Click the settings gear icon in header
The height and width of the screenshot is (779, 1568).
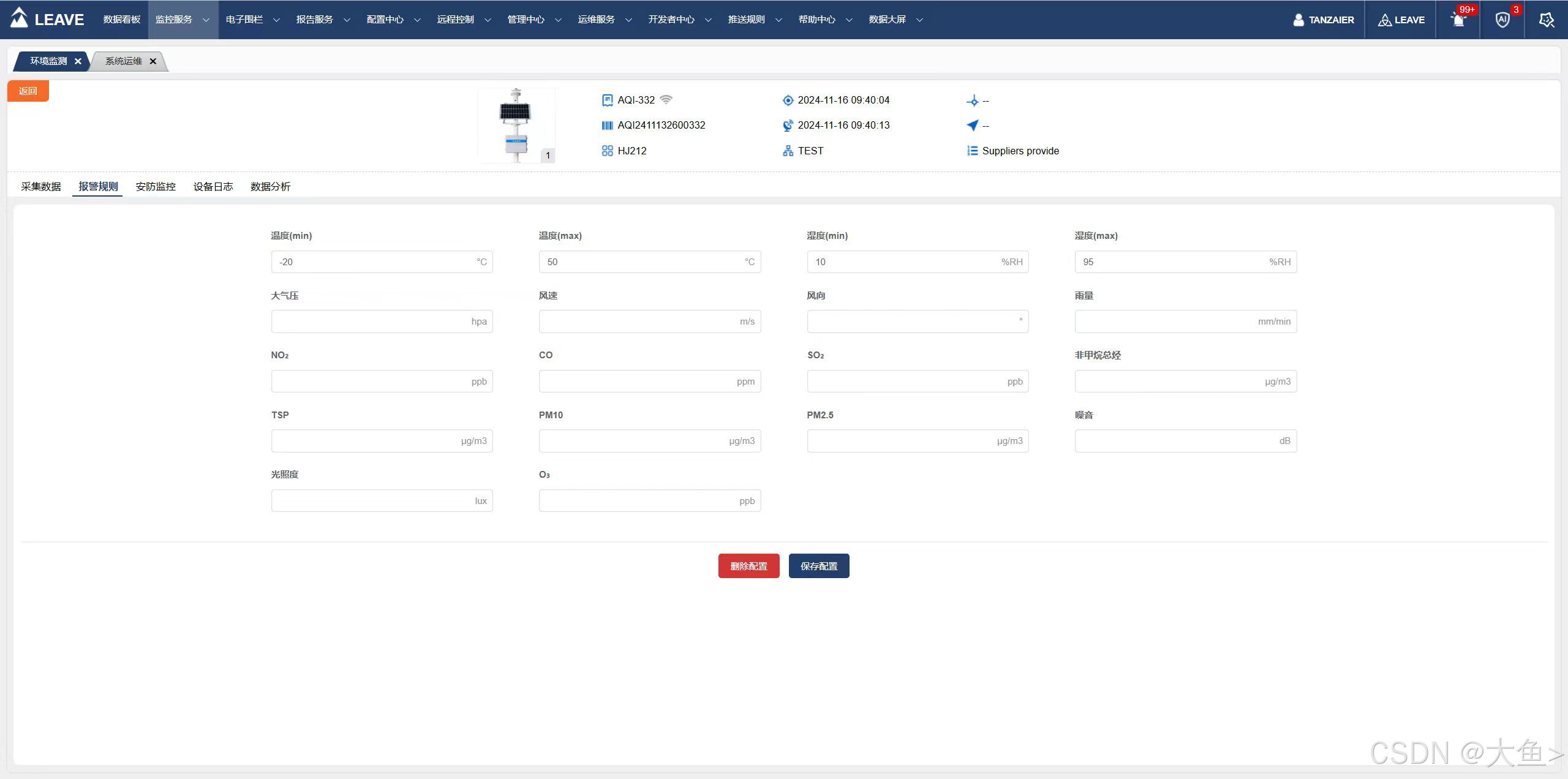click(1547, 20)
